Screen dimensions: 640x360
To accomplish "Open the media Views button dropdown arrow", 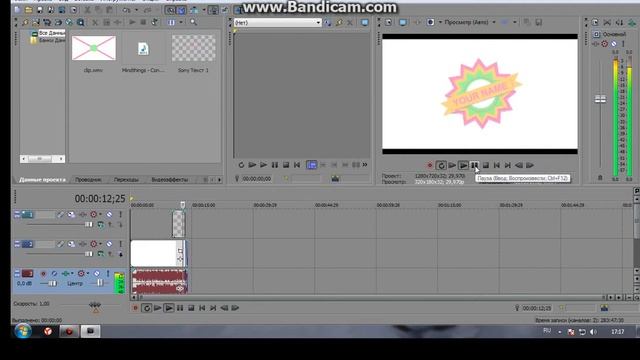I will point(181,22).
